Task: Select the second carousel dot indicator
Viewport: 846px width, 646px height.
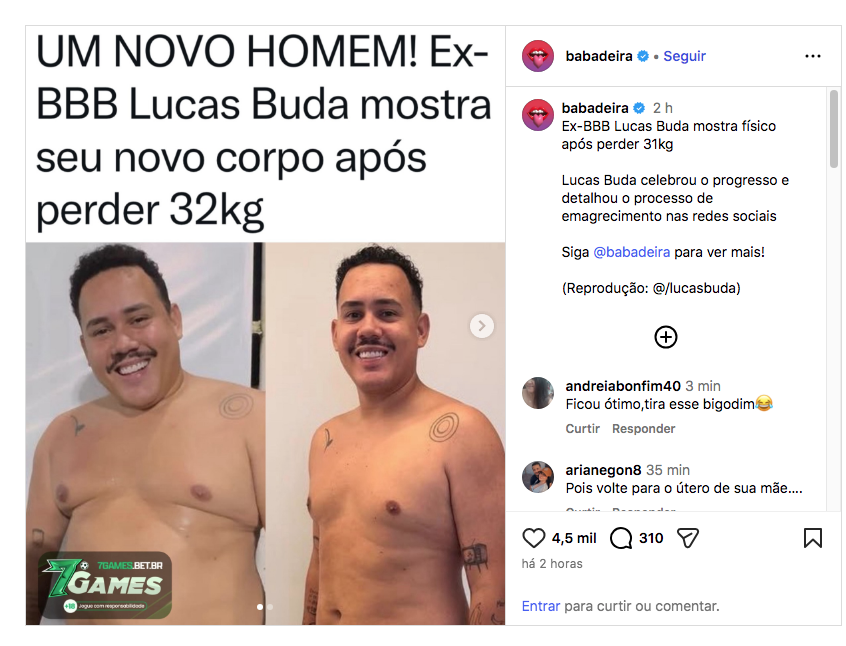Action: 270,607
